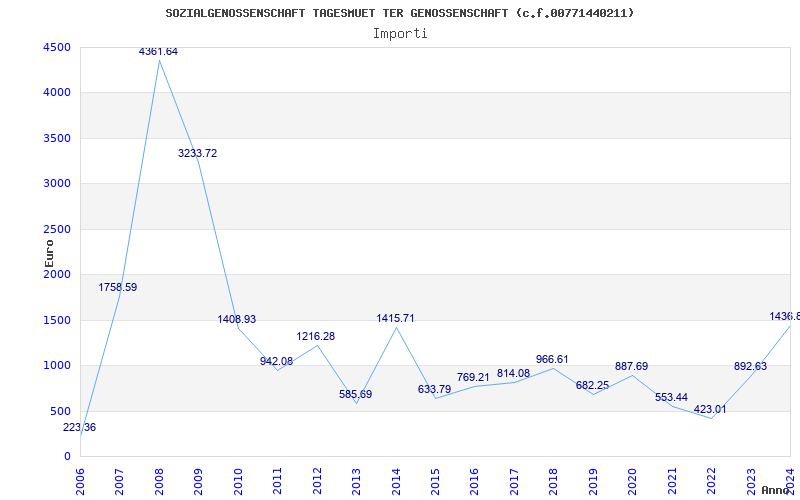Image resolution: width=800 pixels, height=500 pixels.
Task: Click data label 553.44
Action: [x=671, y=397]
